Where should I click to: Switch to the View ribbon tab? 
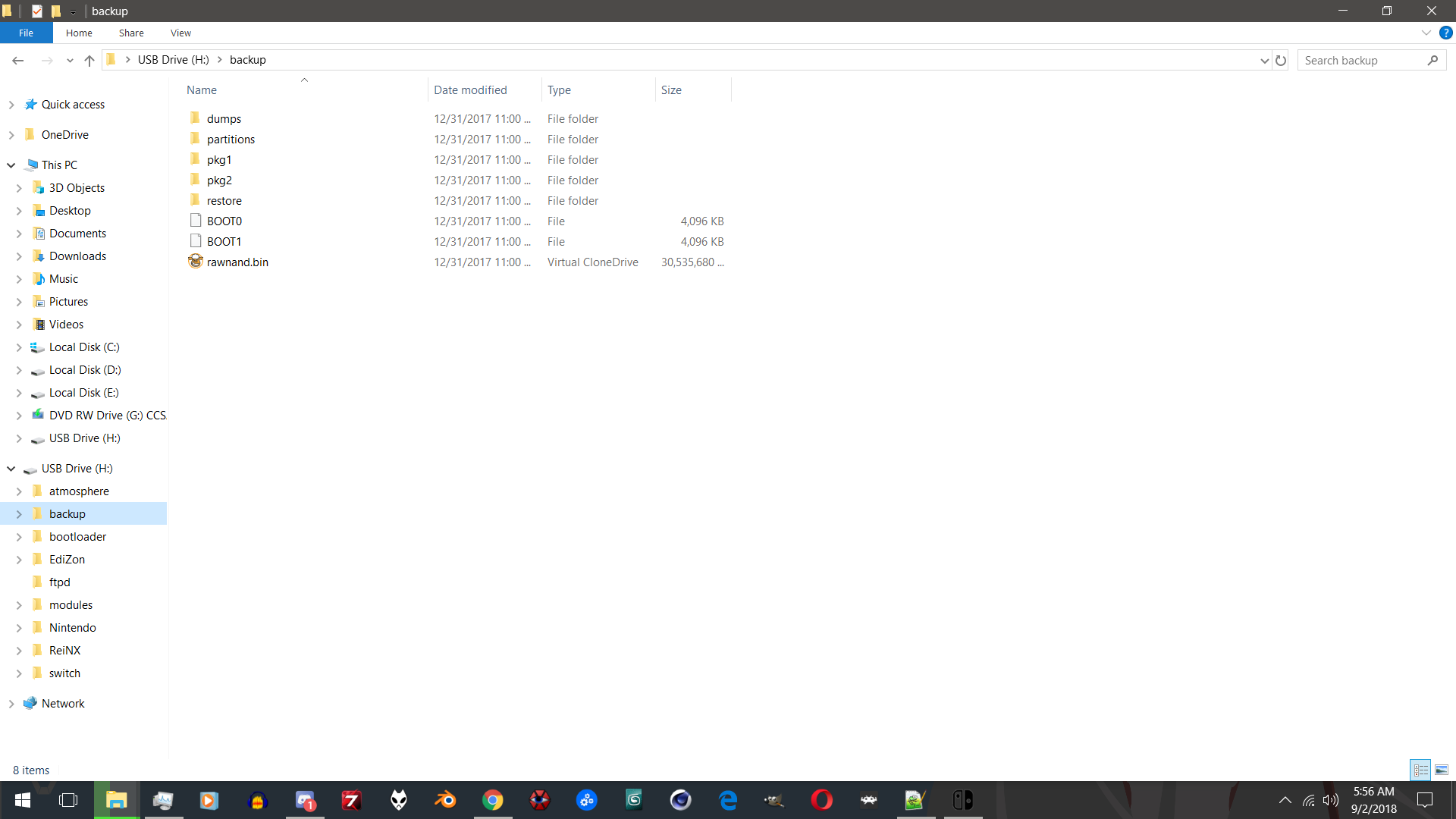click(180, 33)
